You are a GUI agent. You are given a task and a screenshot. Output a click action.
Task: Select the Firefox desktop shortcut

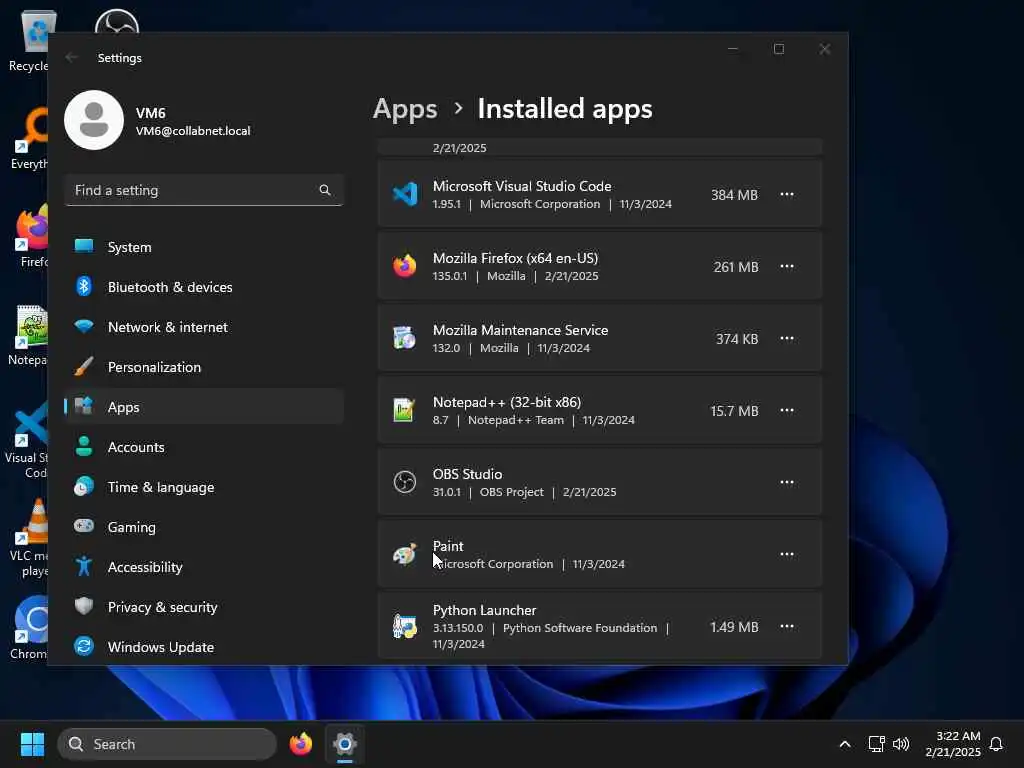click(x=30, y=236)
